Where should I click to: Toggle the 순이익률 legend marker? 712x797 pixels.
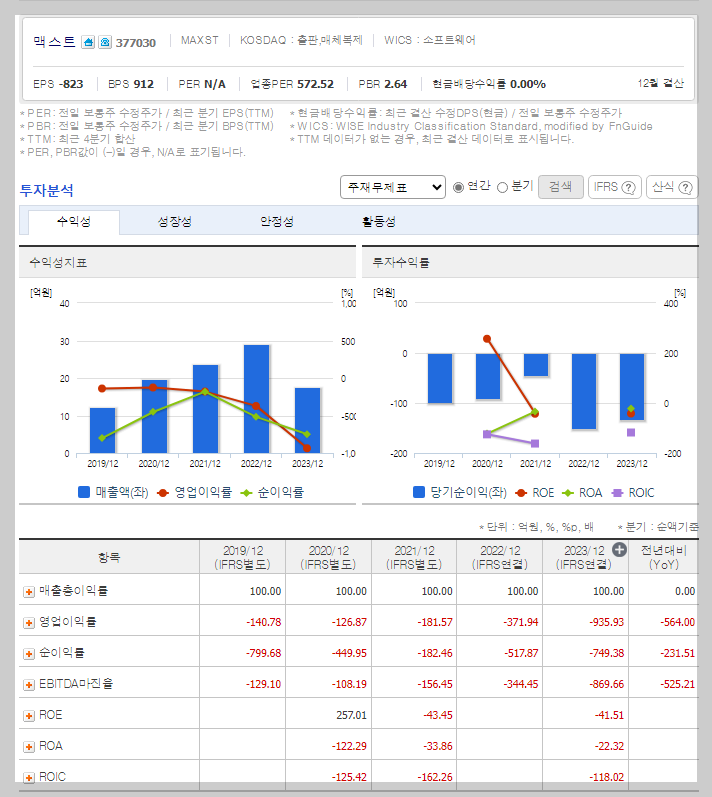[x=246, y=493]
